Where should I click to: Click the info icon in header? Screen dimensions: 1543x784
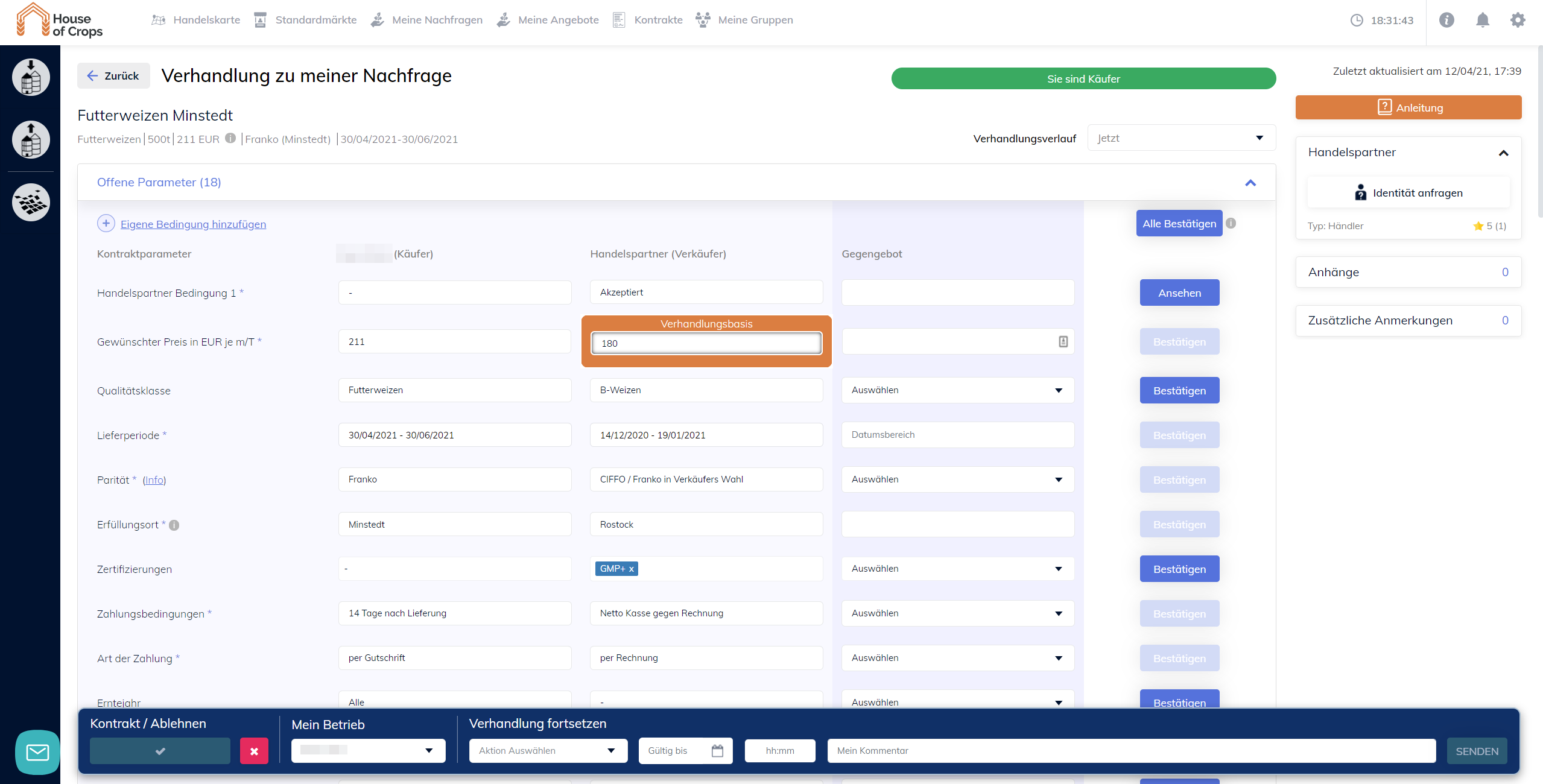click(x=1446, y=20)
